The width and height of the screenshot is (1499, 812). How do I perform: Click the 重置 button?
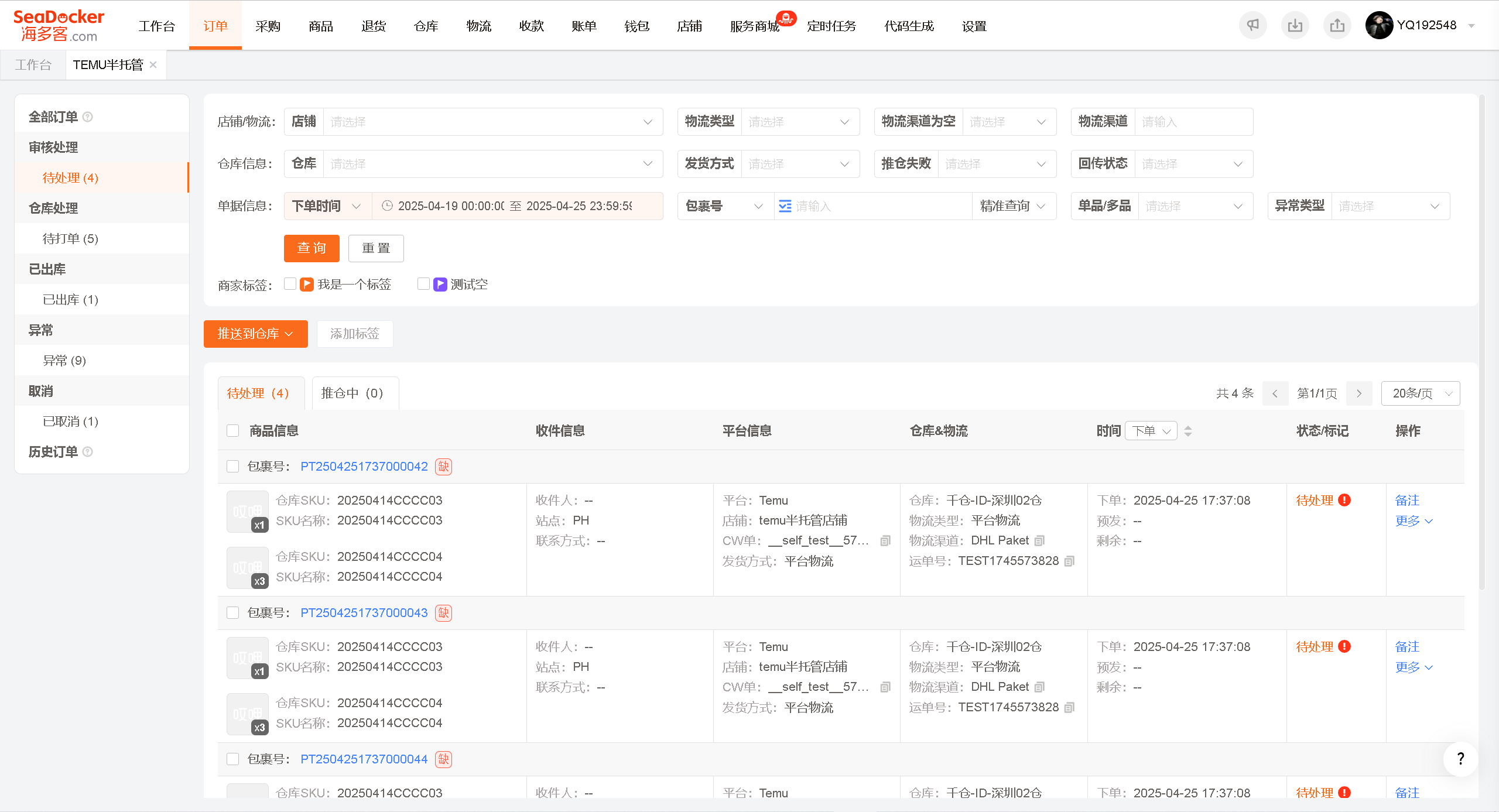pyautogui.click(x=376, y=248)
